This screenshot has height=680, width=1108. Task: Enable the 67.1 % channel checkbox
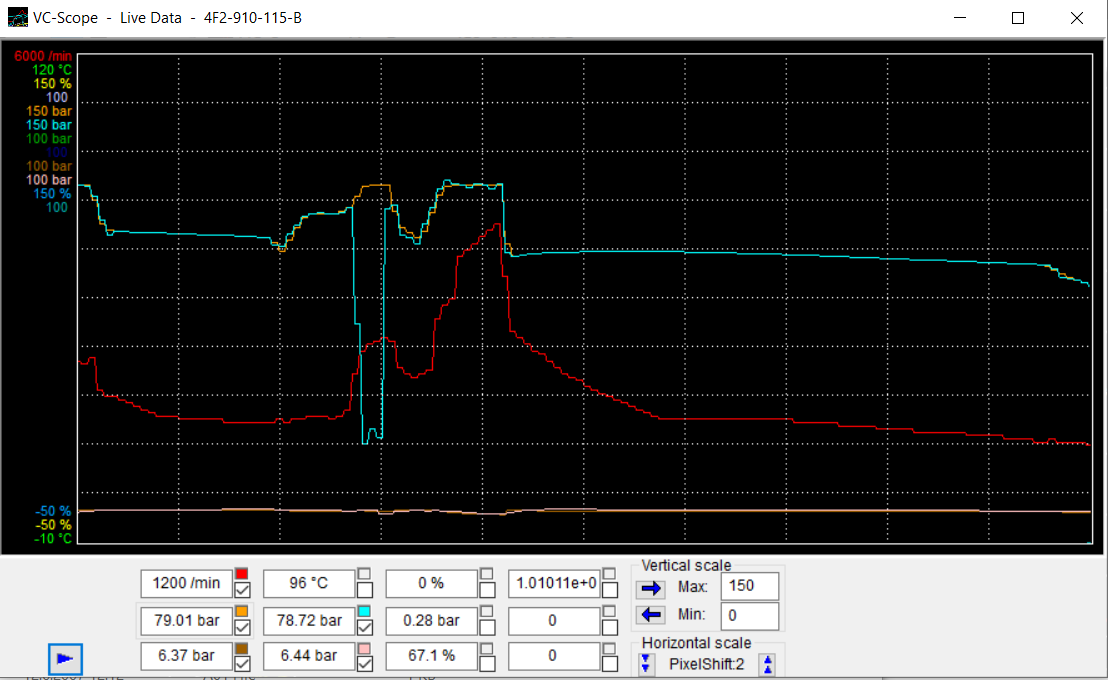[x=487, y=663]
